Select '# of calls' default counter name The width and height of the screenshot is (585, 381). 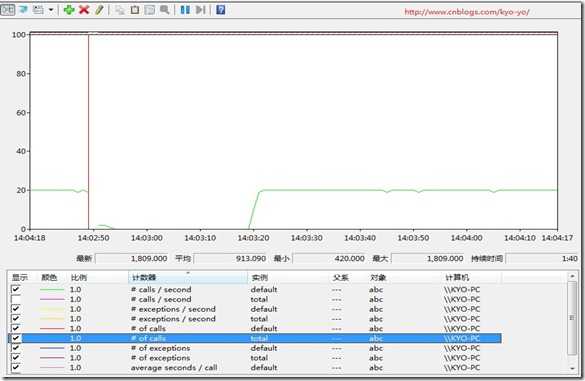coord(148,328)
